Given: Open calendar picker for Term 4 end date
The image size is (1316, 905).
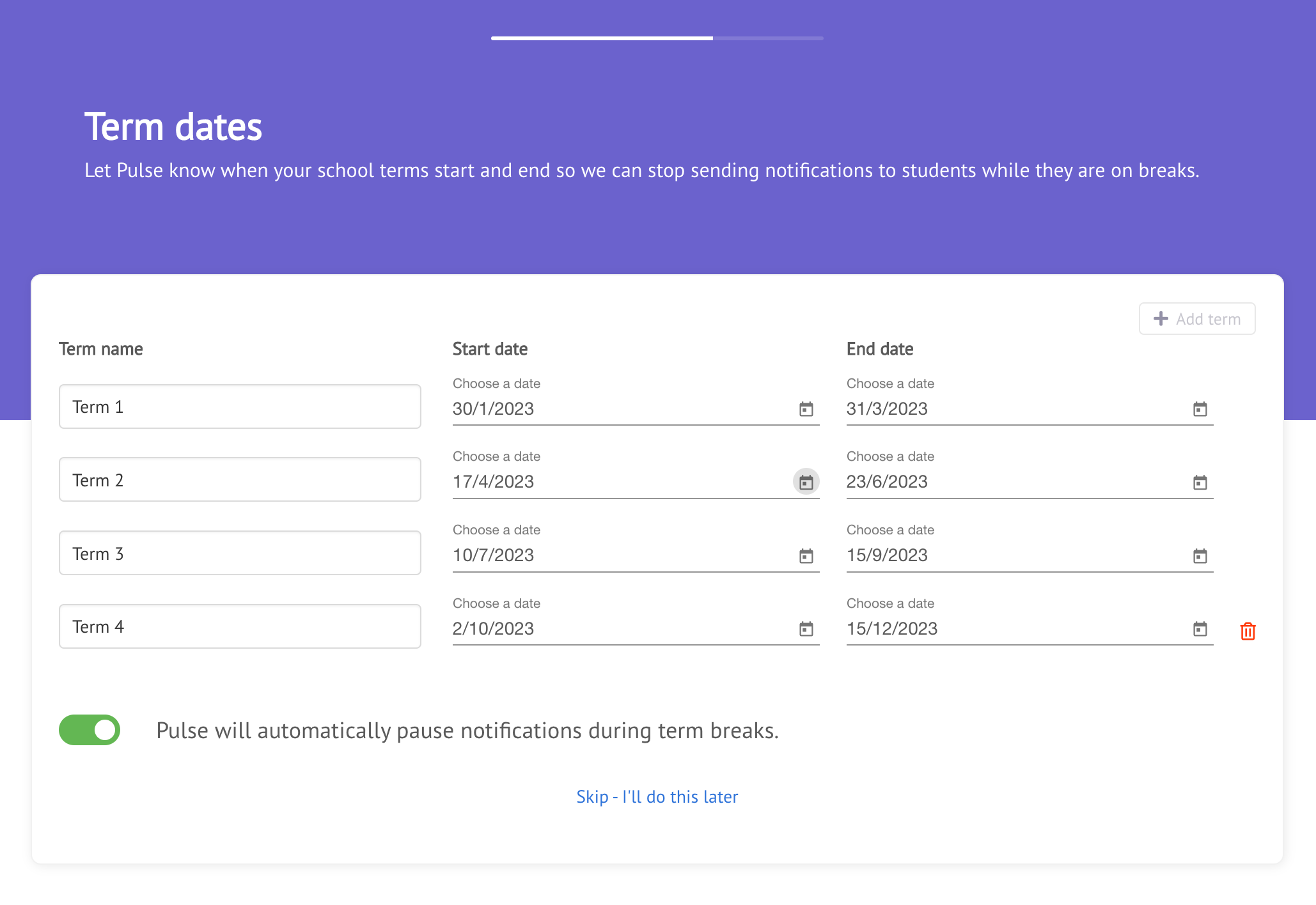Looking at the screenshot, I should click(1200, 629).
